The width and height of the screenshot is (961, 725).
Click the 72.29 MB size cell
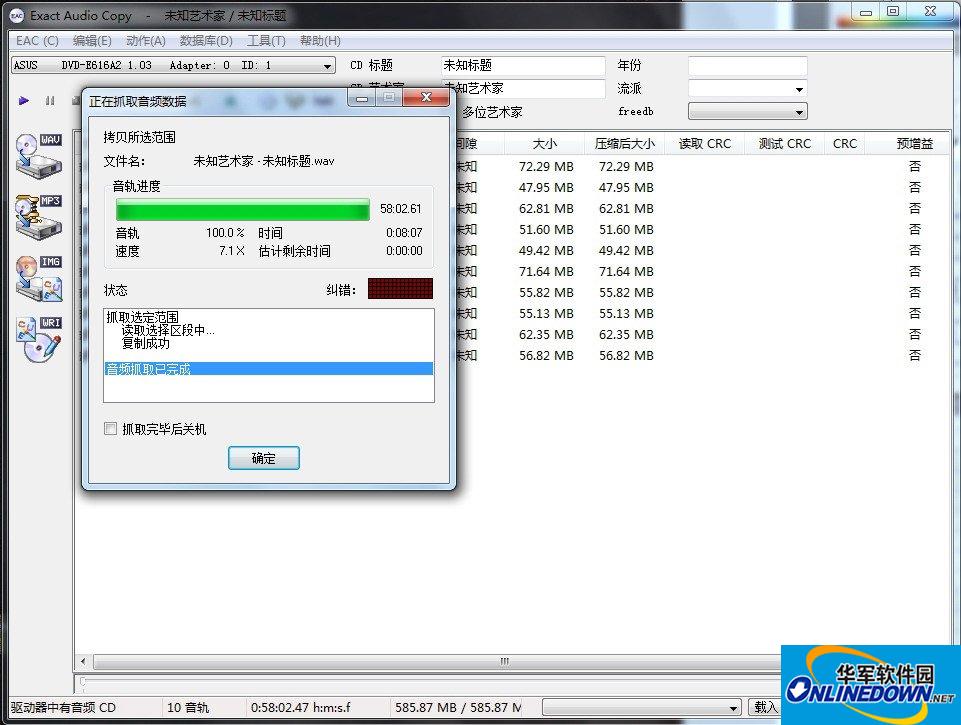(546, 167)
